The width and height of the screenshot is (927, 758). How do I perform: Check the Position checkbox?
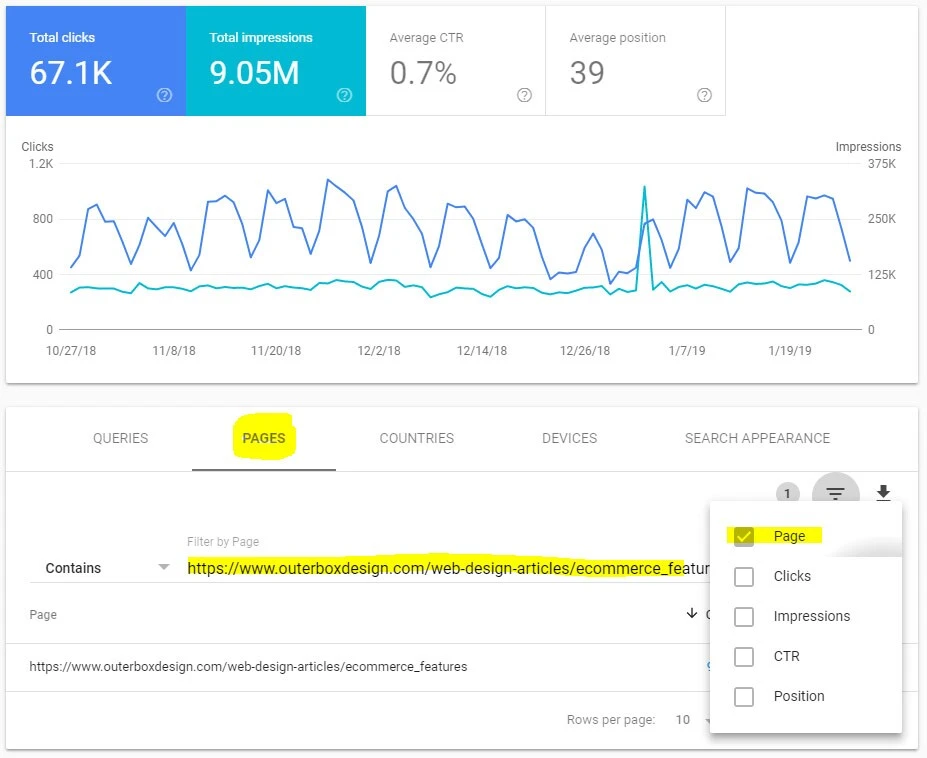tap(744, 696)
